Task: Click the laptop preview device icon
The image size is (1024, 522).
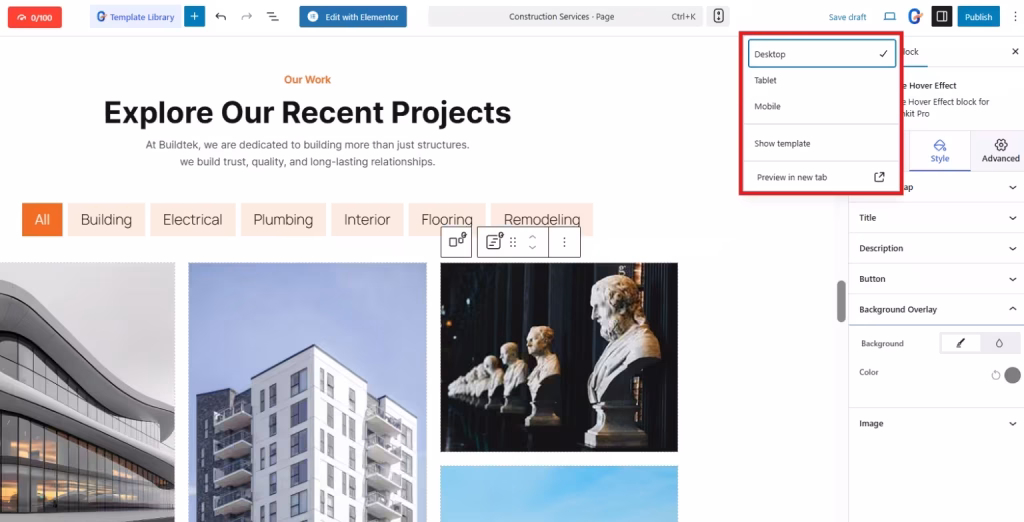Action: (x=889, y=17)
